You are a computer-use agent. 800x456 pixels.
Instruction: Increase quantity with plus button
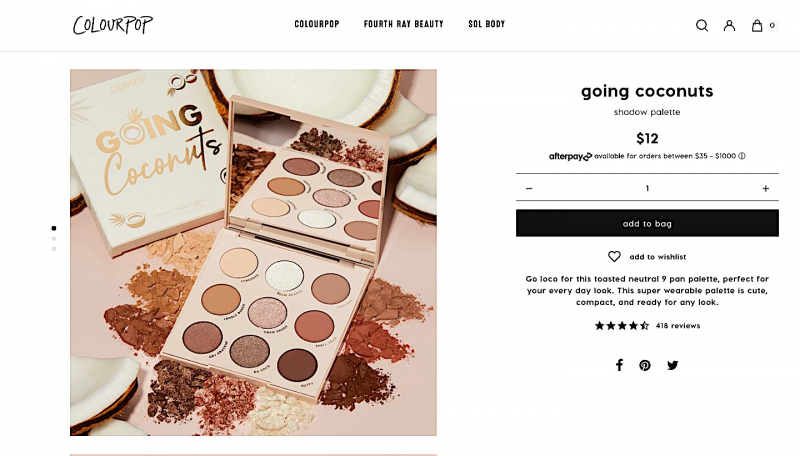pyautogui.click(x=765, y=188)
